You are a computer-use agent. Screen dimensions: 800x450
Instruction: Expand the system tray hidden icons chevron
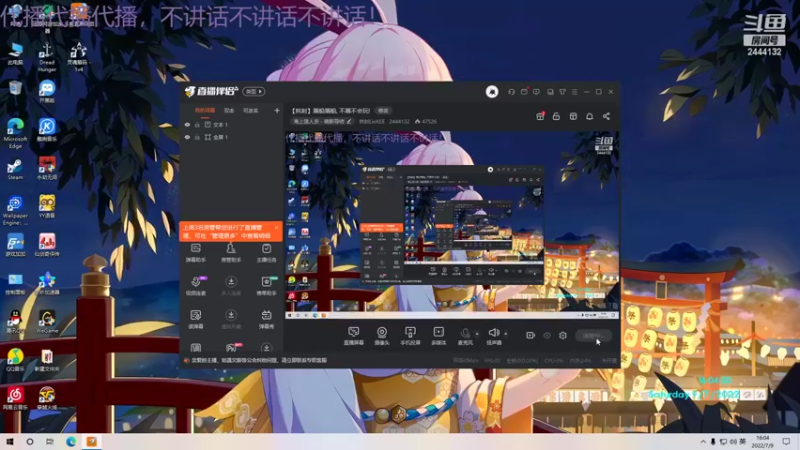[x=703, y=442]
